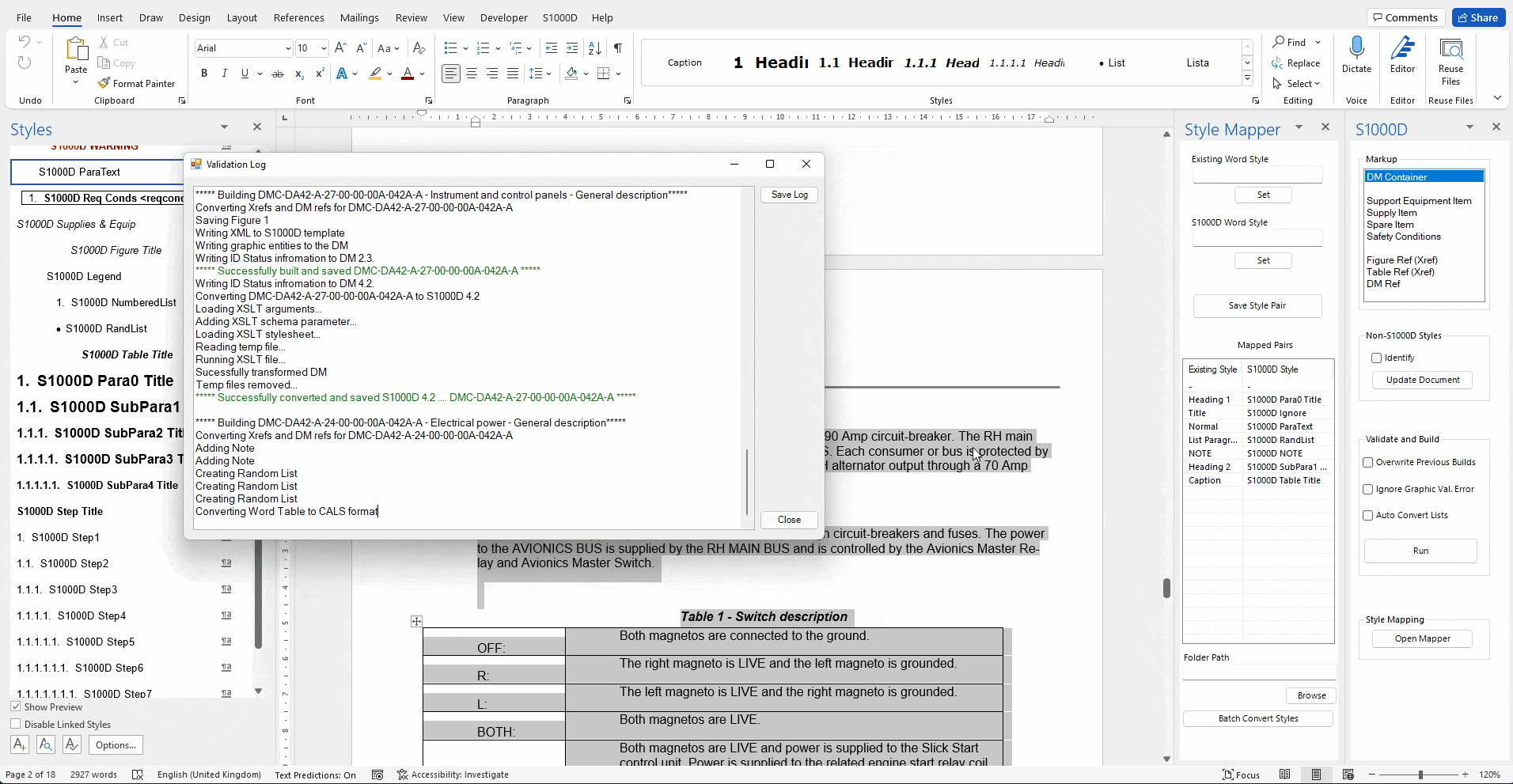Apply Italic formatting

click(x=224, y=74)
